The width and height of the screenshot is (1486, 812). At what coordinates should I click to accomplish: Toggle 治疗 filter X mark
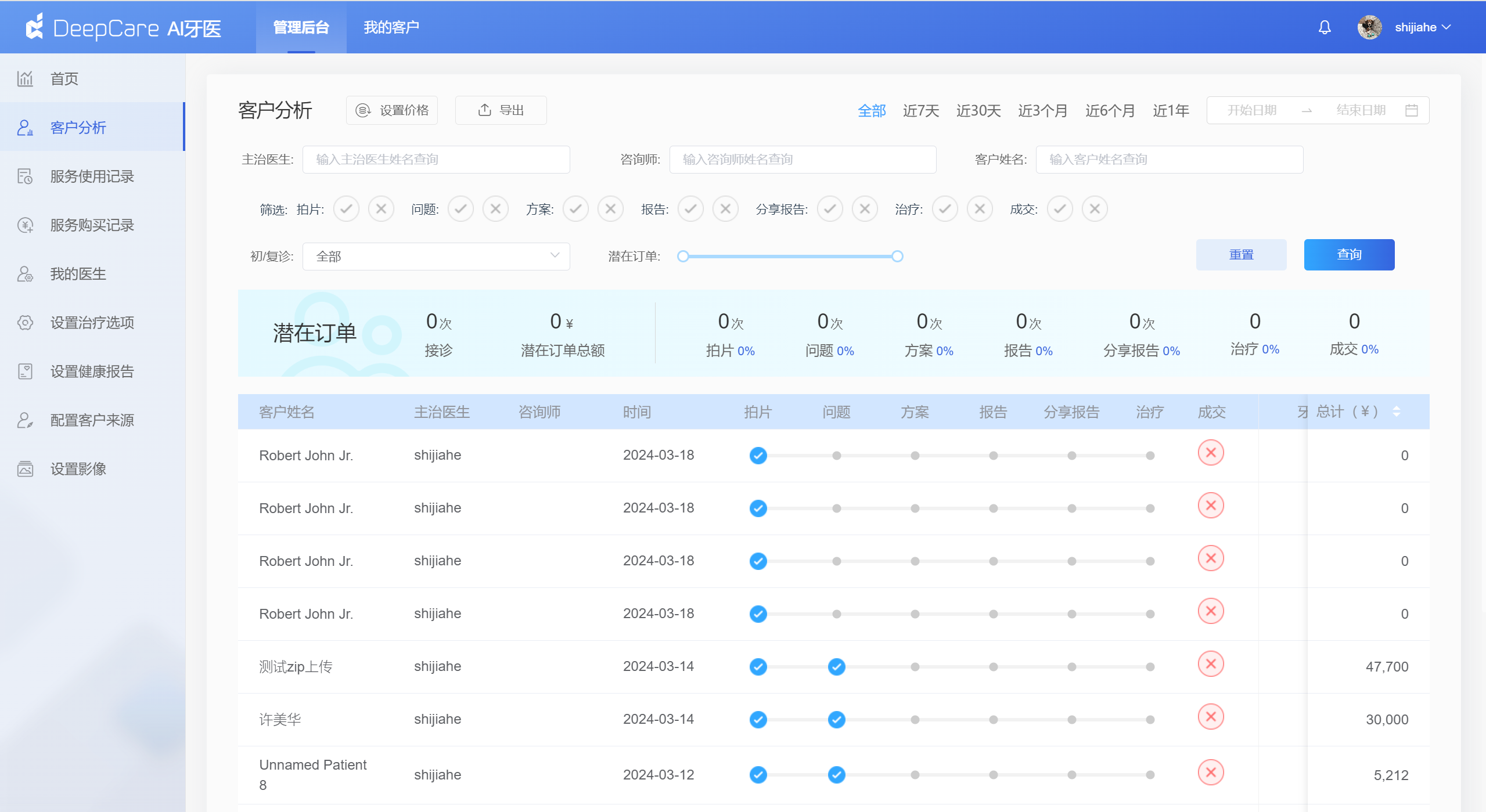coord(980,209)
